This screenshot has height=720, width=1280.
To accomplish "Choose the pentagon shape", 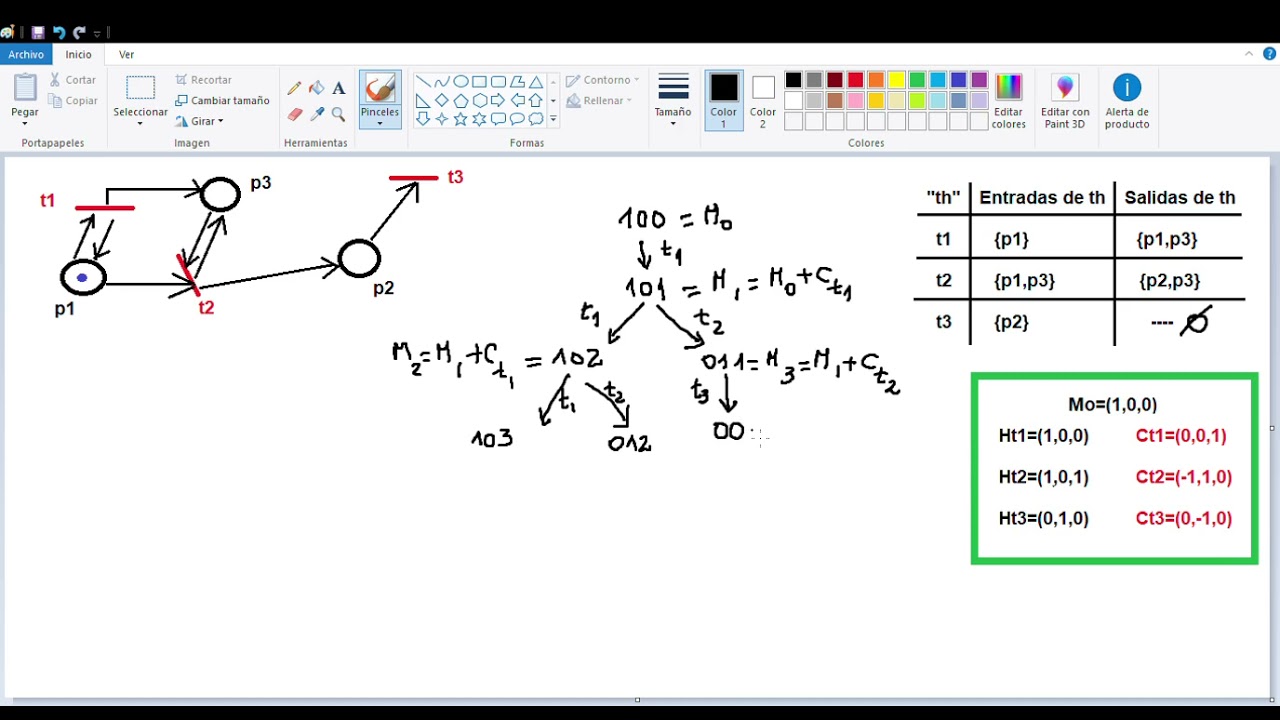I will [x=461, y=101].
